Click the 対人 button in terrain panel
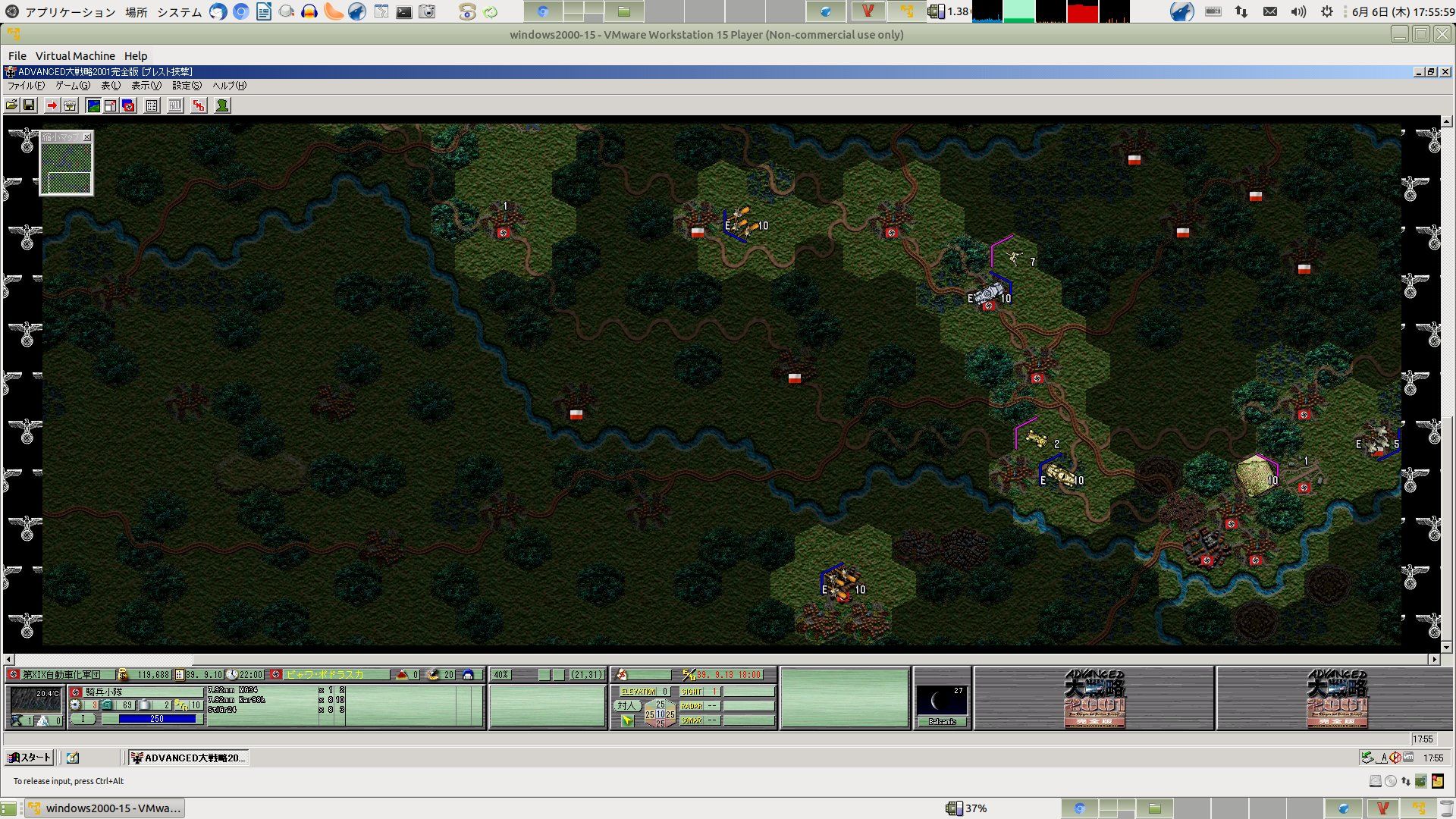This screenshot has height=819, width=1456. (x=626, y=705)
